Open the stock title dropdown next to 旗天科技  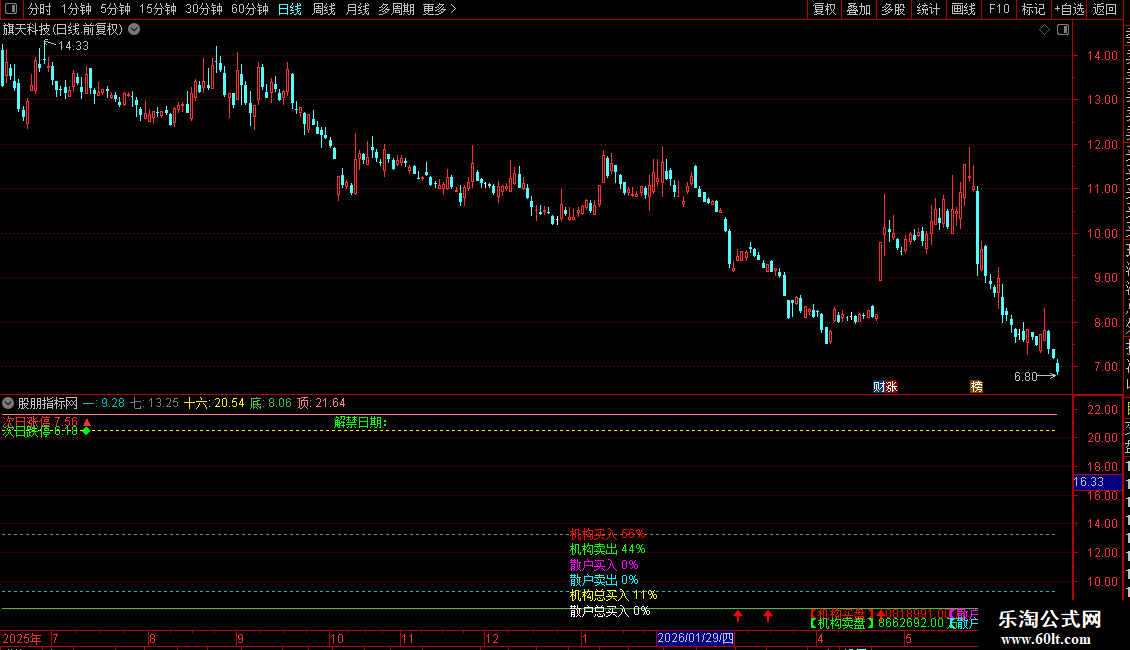(x=134, y=30)
